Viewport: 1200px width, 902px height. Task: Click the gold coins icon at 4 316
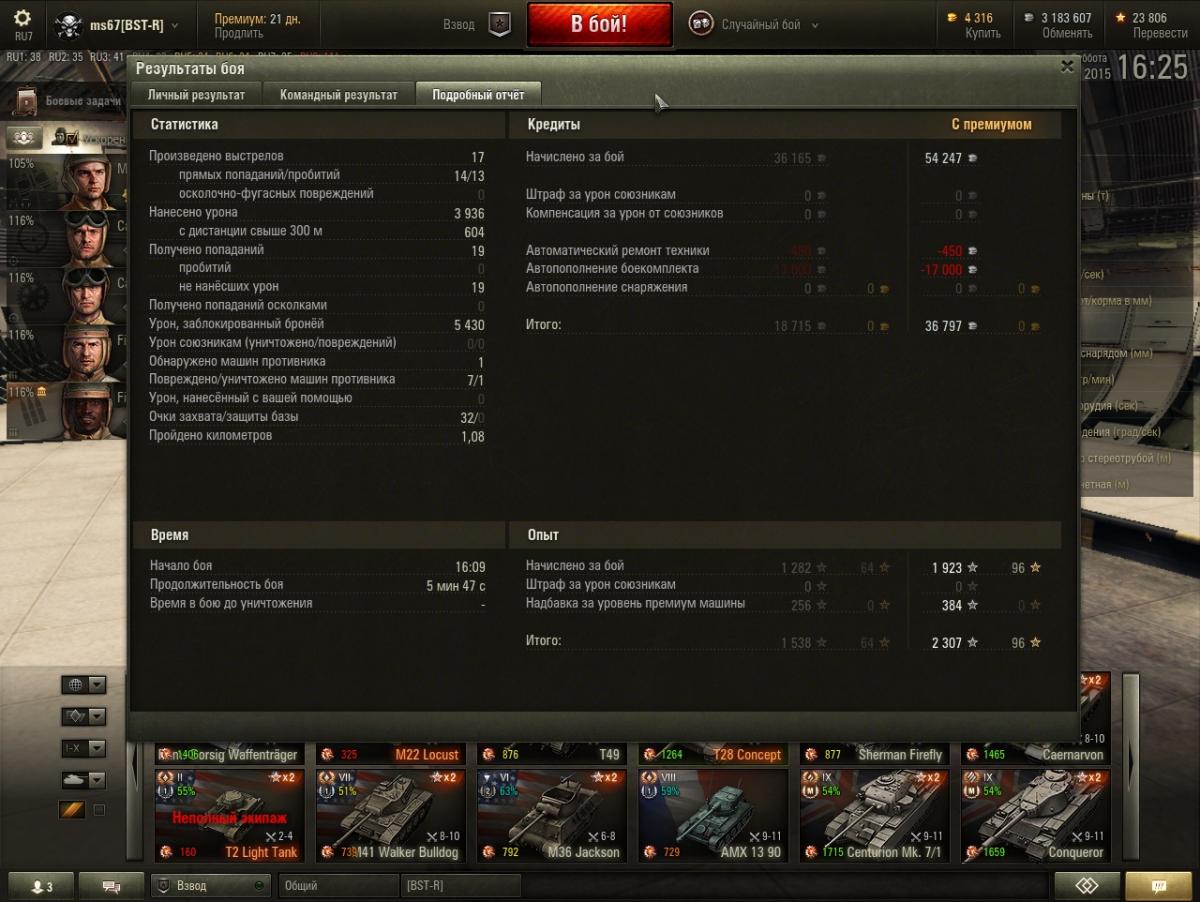(x=951, y=17)
